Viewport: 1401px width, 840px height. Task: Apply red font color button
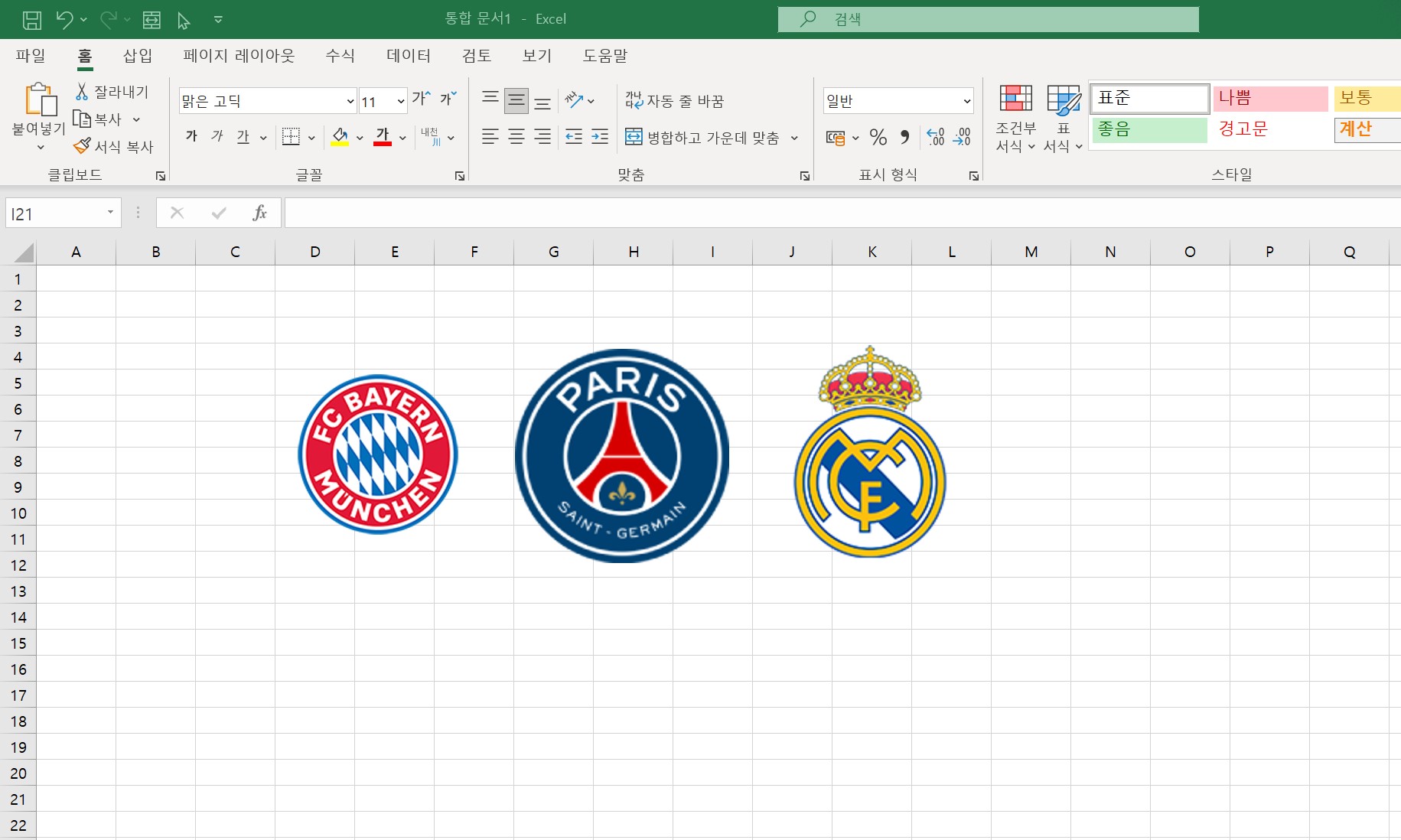pos(383,137)
